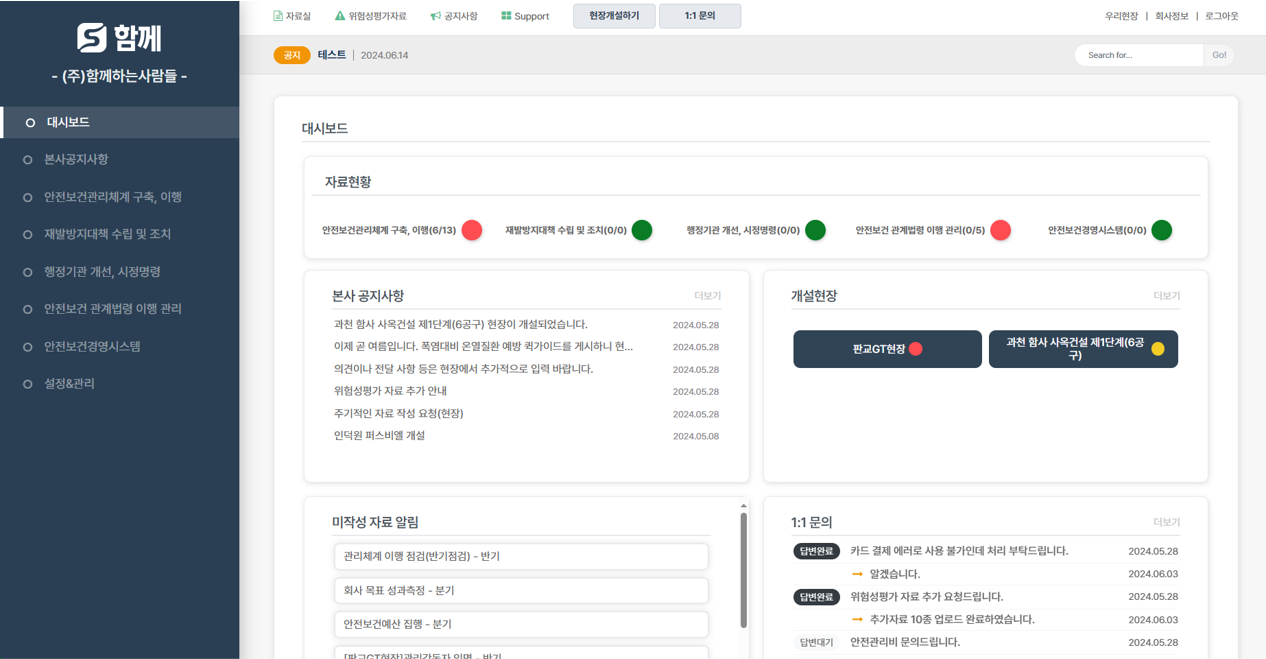Expand 1:1 문의 list with 더보기
The image size is (1266, 659).
[1166, 522]
